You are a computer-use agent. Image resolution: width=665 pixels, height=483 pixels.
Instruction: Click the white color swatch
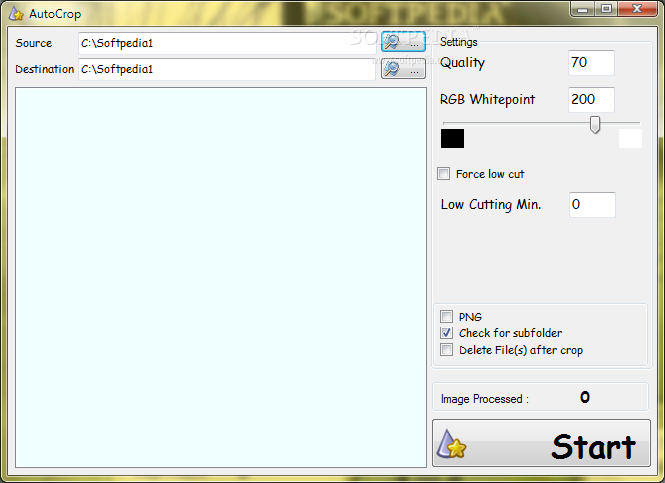click(x=630, y=139)
